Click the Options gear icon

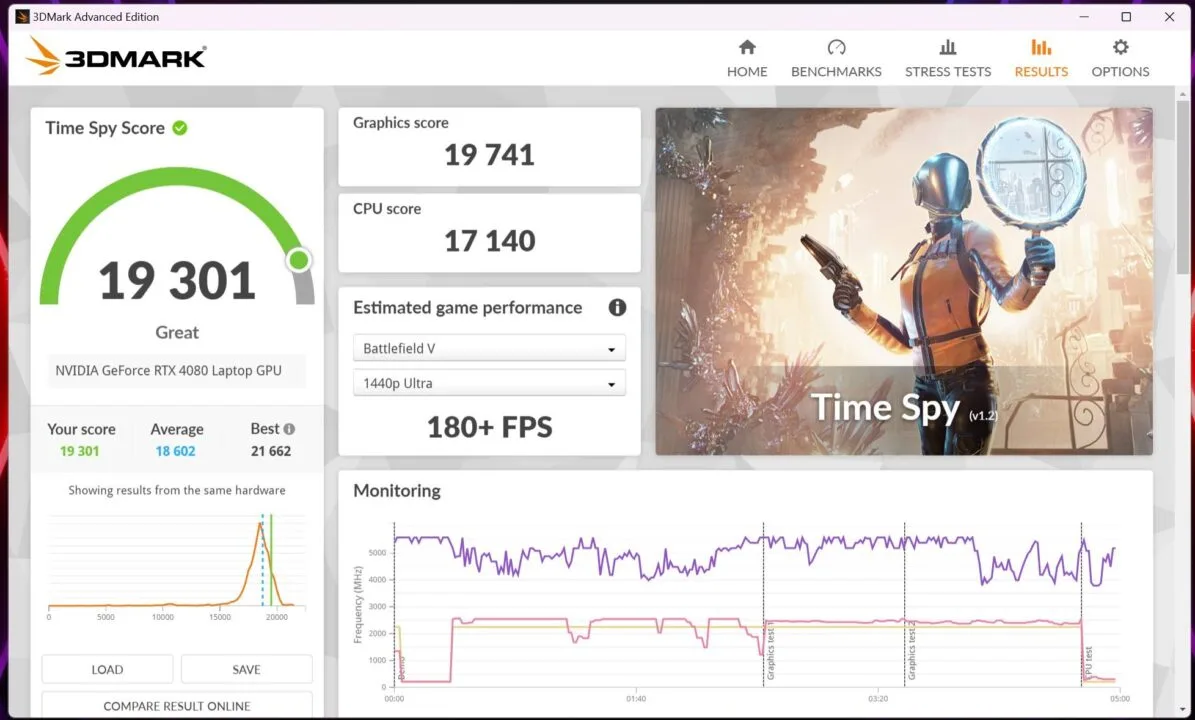tap(1120, 47)
